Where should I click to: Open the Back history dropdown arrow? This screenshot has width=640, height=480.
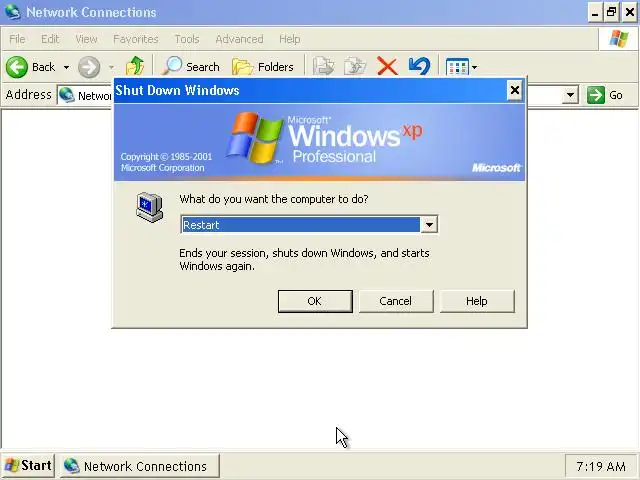coord(66,67)
